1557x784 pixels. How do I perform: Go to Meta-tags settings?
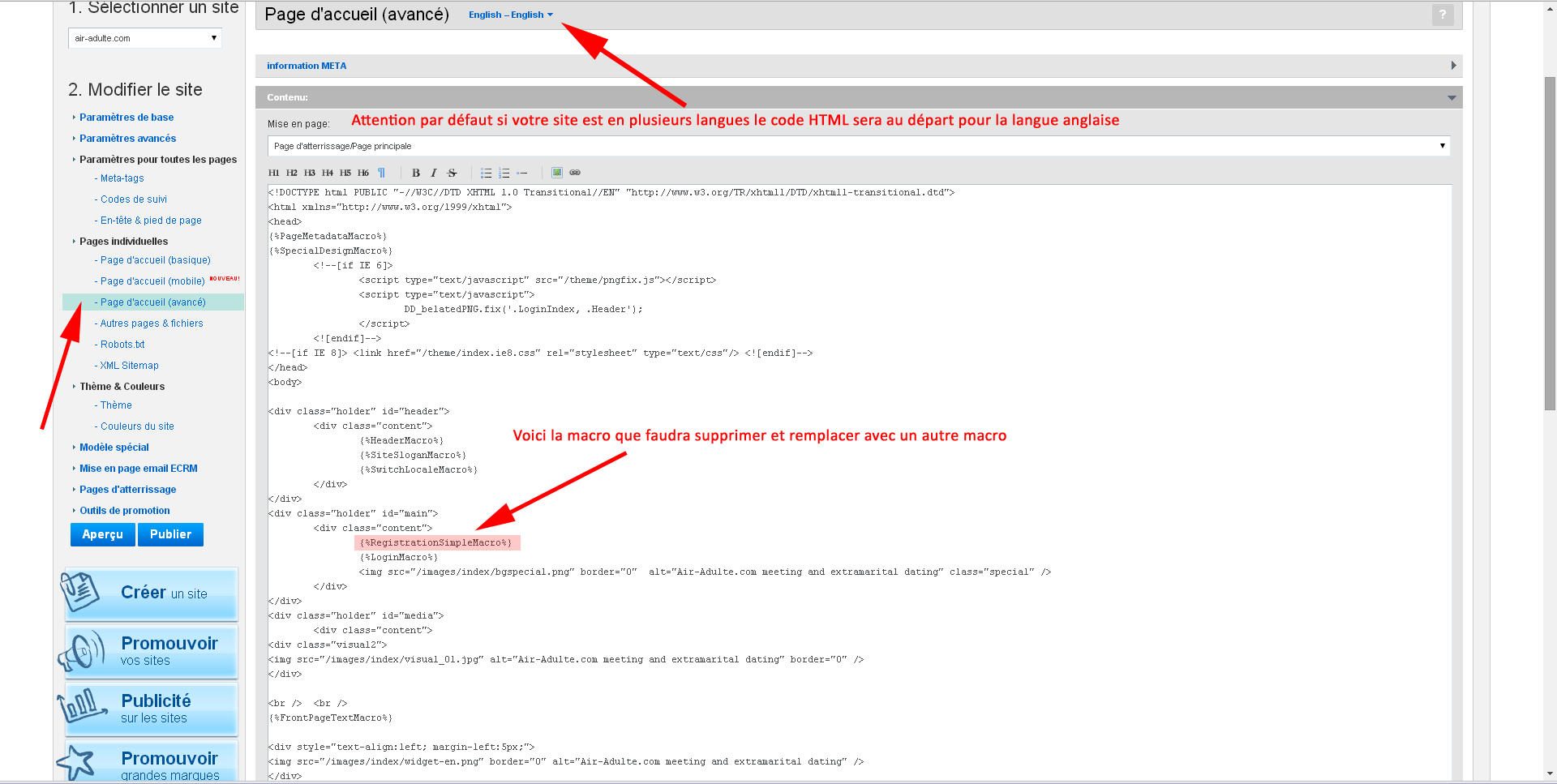pyautogui.click(x=122, y=178)
